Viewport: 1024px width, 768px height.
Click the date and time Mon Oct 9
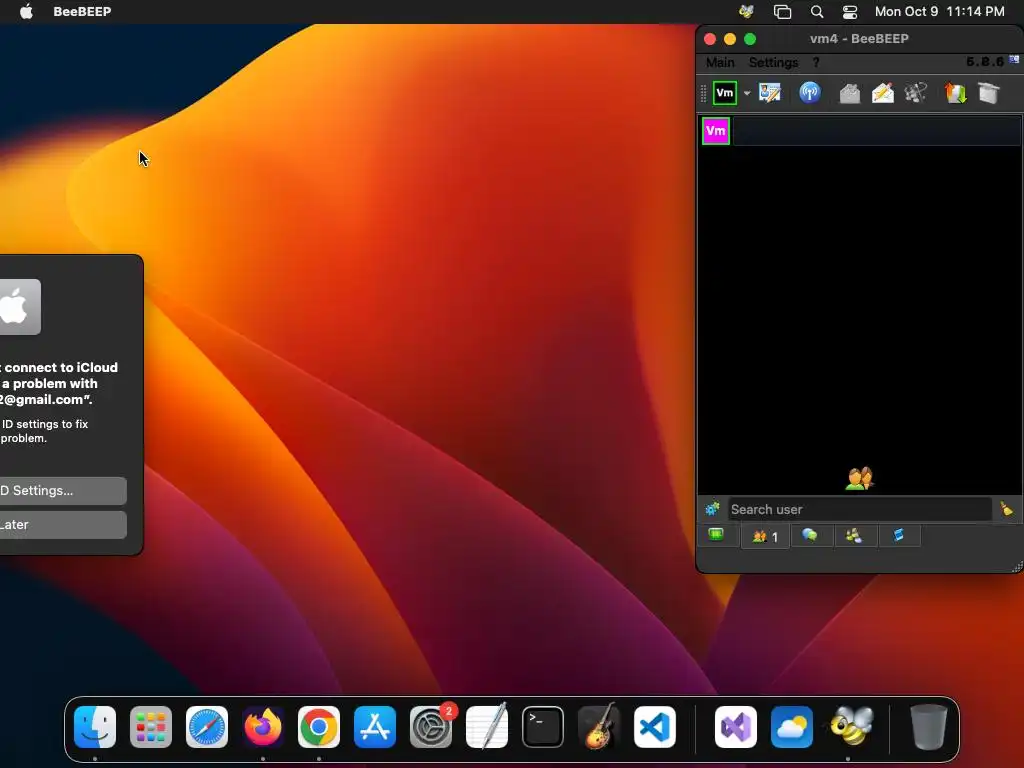939,11
